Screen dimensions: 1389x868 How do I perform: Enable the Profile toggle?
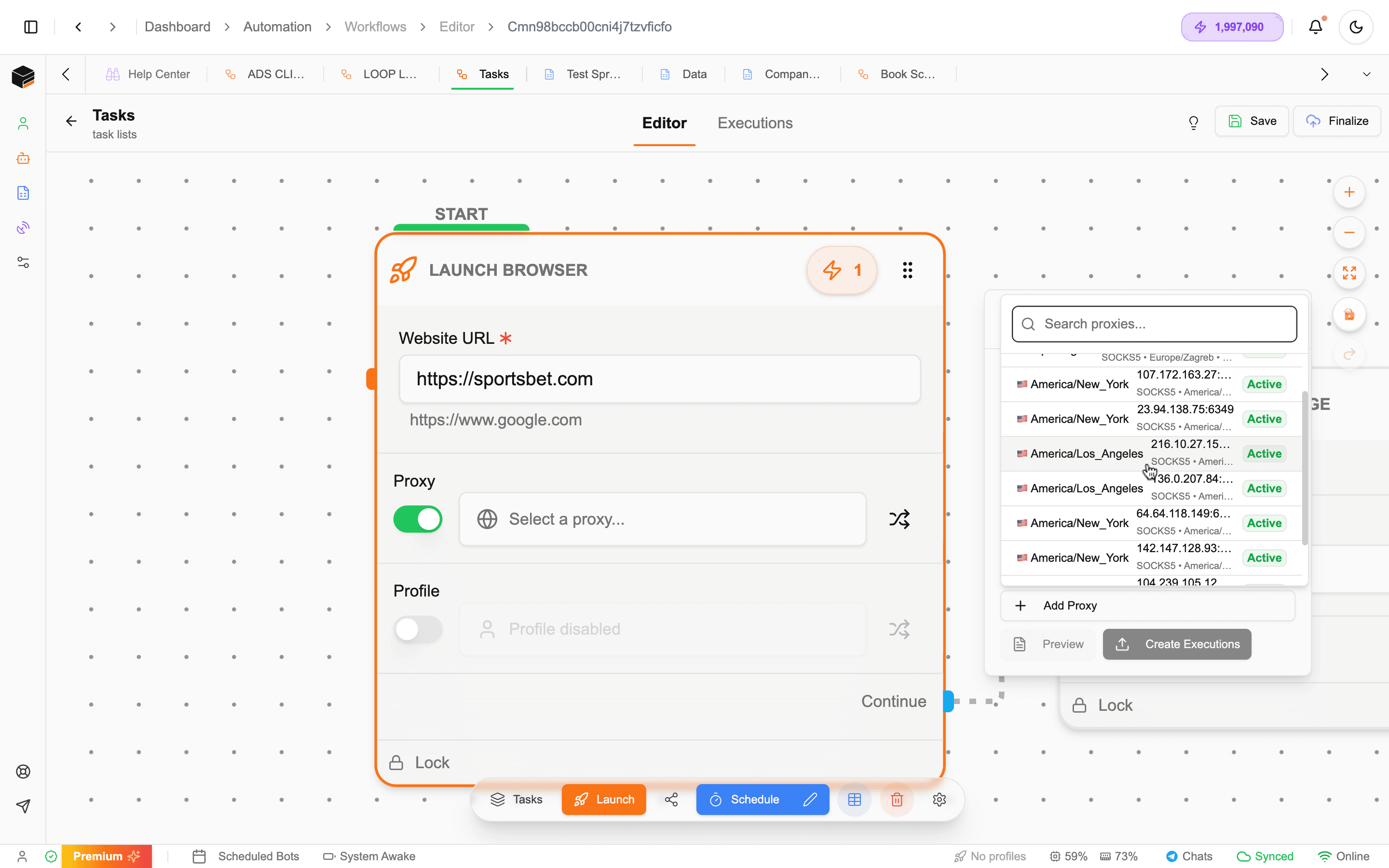pos(418,629)
